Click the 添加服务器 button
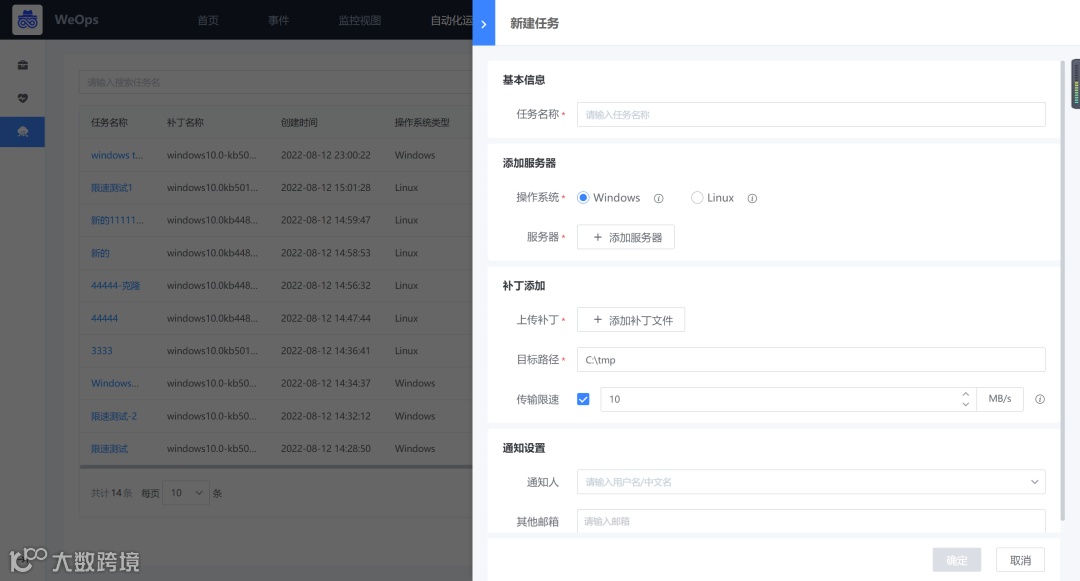Viewport: 1080px width, 581px height. (625, 237)
